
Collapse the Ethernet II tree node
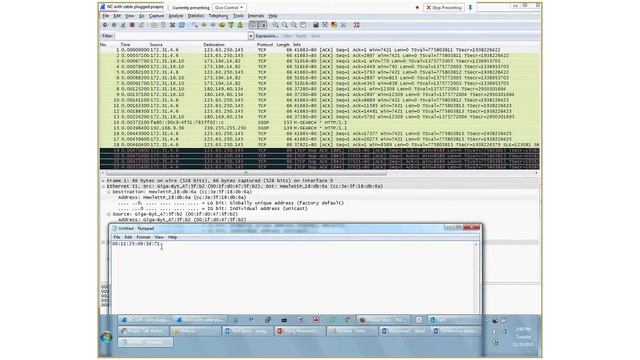pos(103,186)
